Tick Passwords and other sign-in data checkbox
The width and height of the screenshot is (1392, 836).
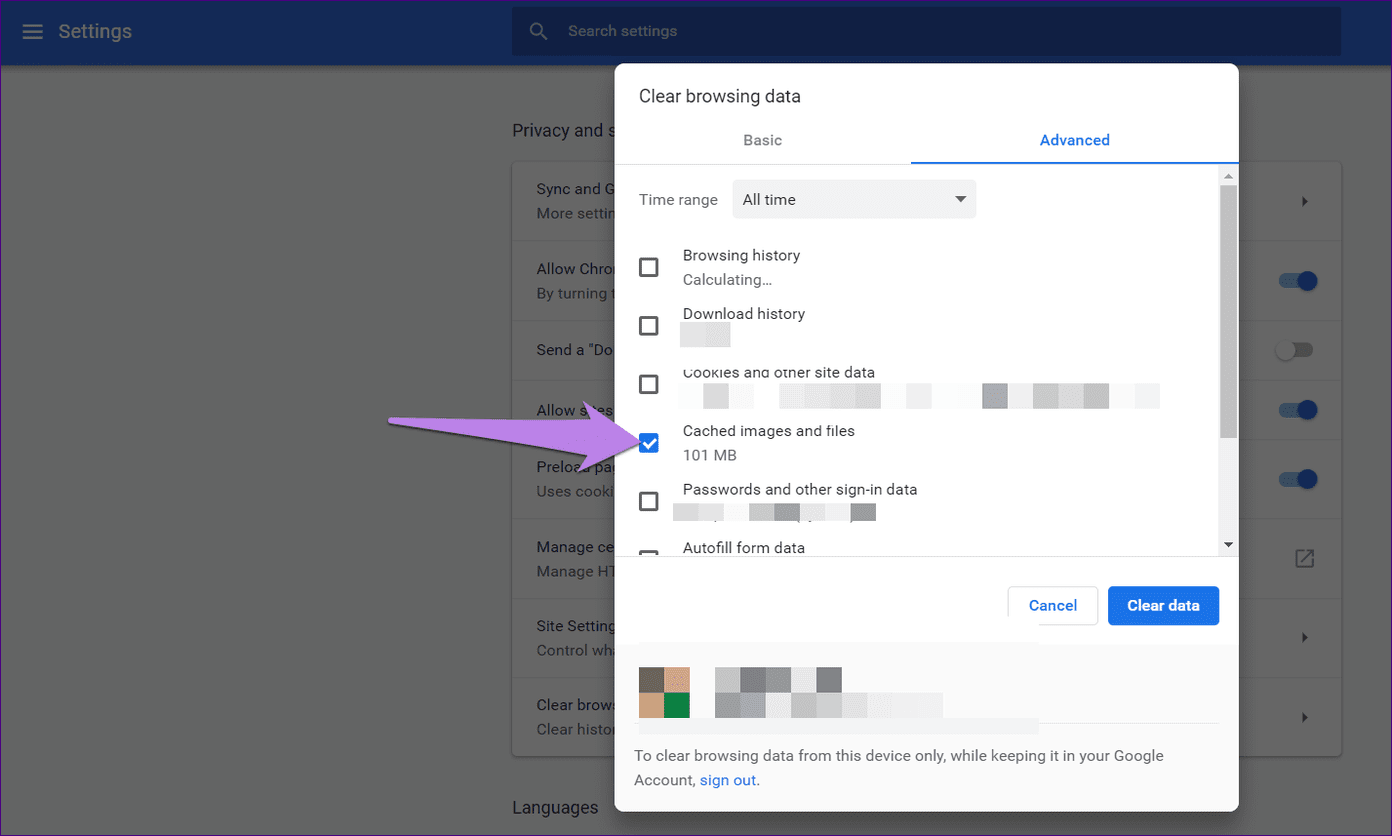(649, 501)
